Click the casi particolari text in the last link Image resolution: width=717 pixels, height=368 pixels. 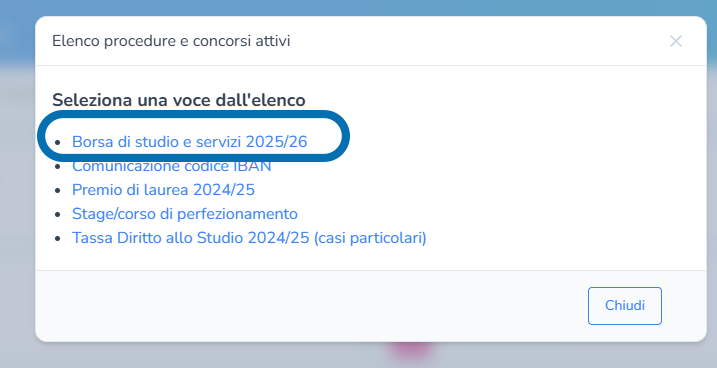tap(370, 238)
